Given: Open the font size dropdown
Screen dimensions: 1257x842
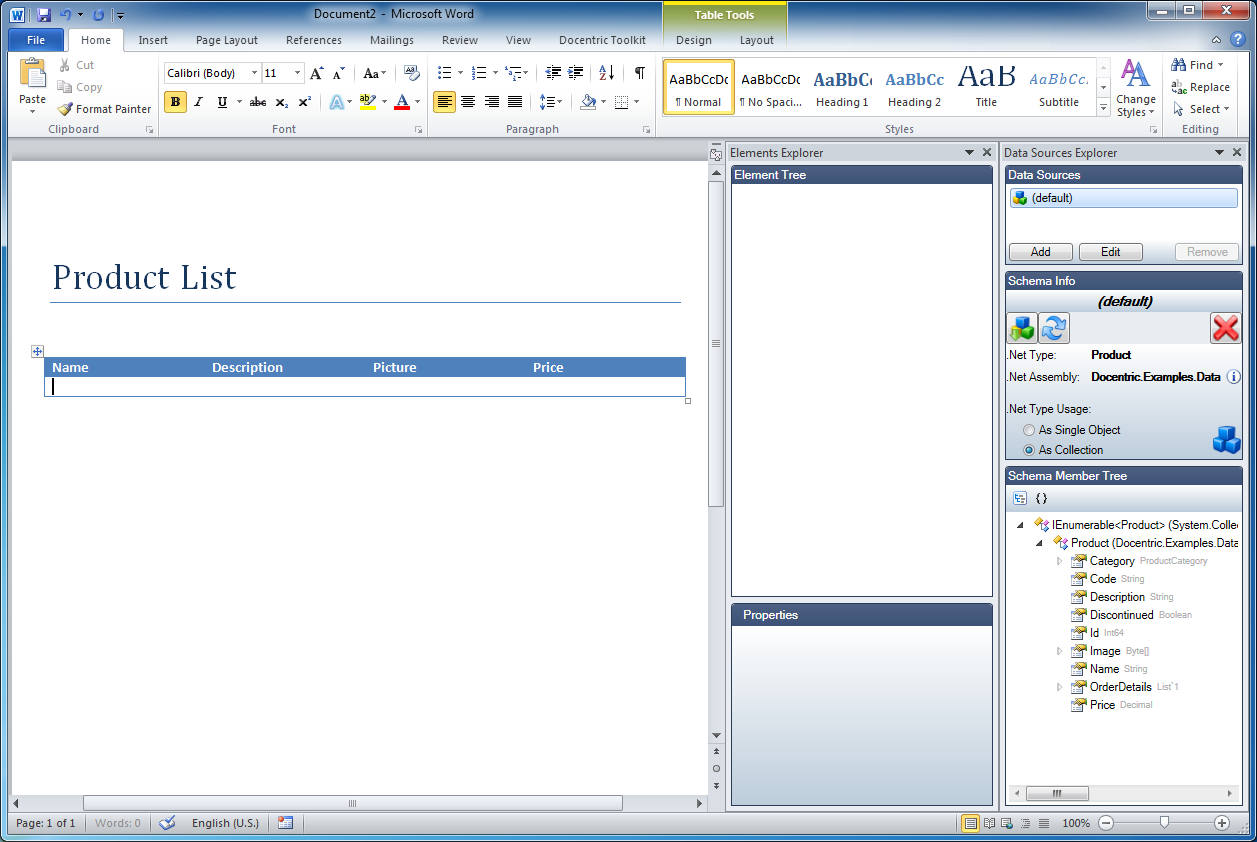Looking at the screenshot, I should coord(298,73).
